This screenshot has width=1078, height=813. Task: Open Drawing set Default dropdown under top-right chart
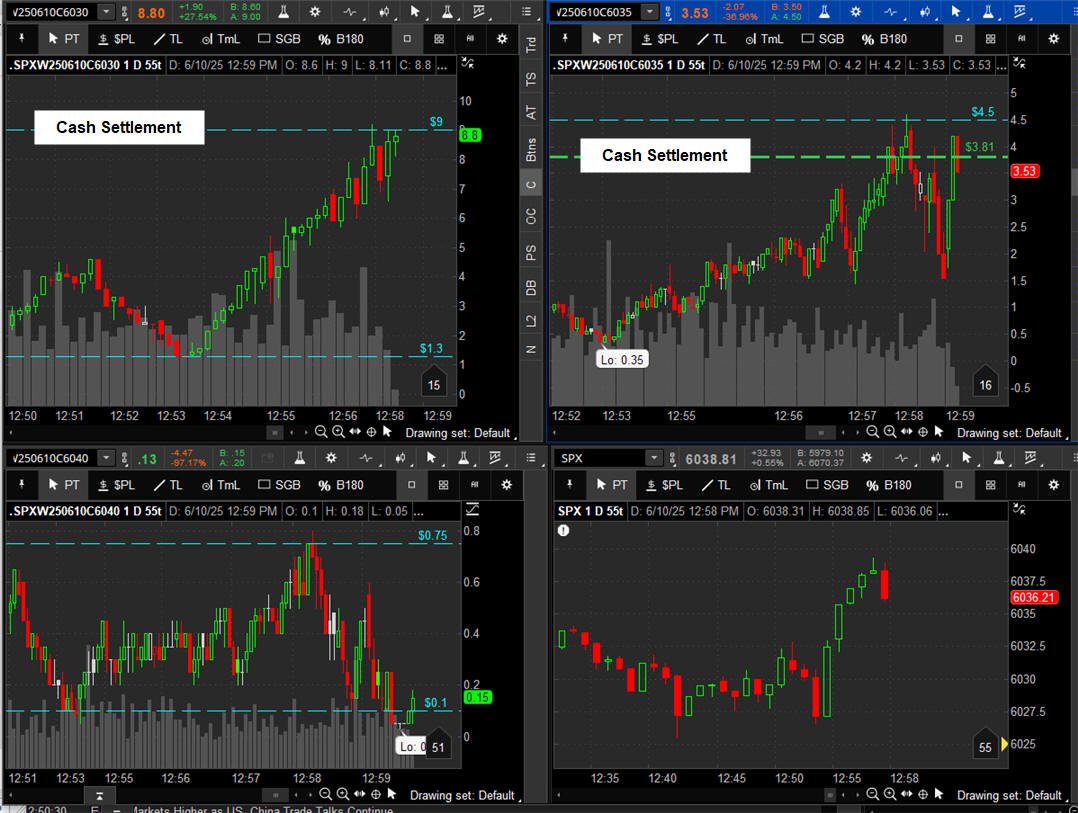(x=1009, y=433)
